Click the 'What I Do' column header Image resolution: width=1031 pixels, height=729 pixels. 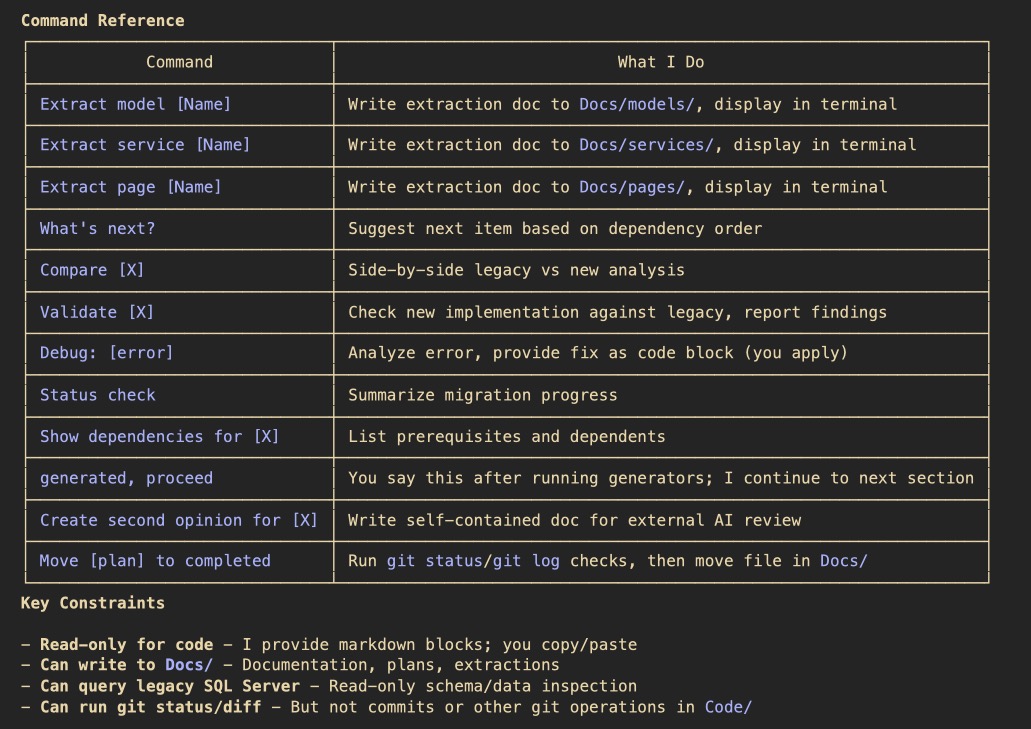point(661,62)
